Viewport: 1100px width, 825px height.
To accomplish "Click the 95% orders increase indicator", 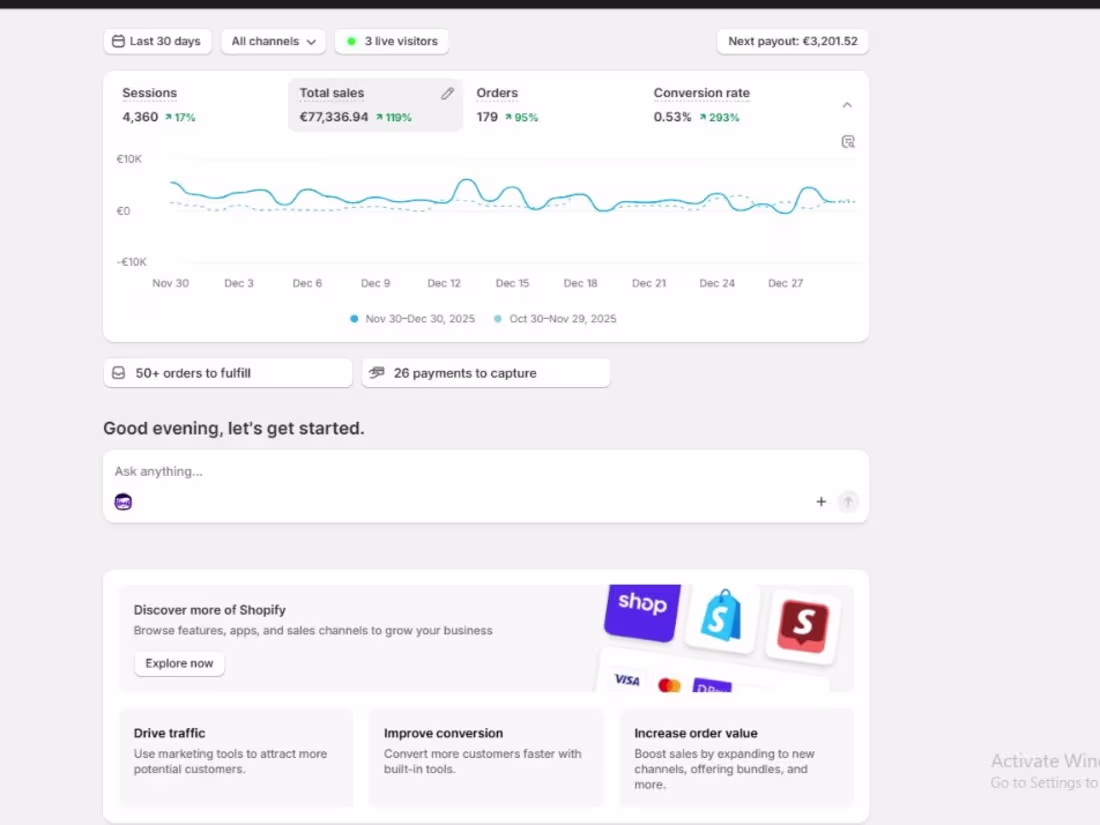I will coord(521,118).
